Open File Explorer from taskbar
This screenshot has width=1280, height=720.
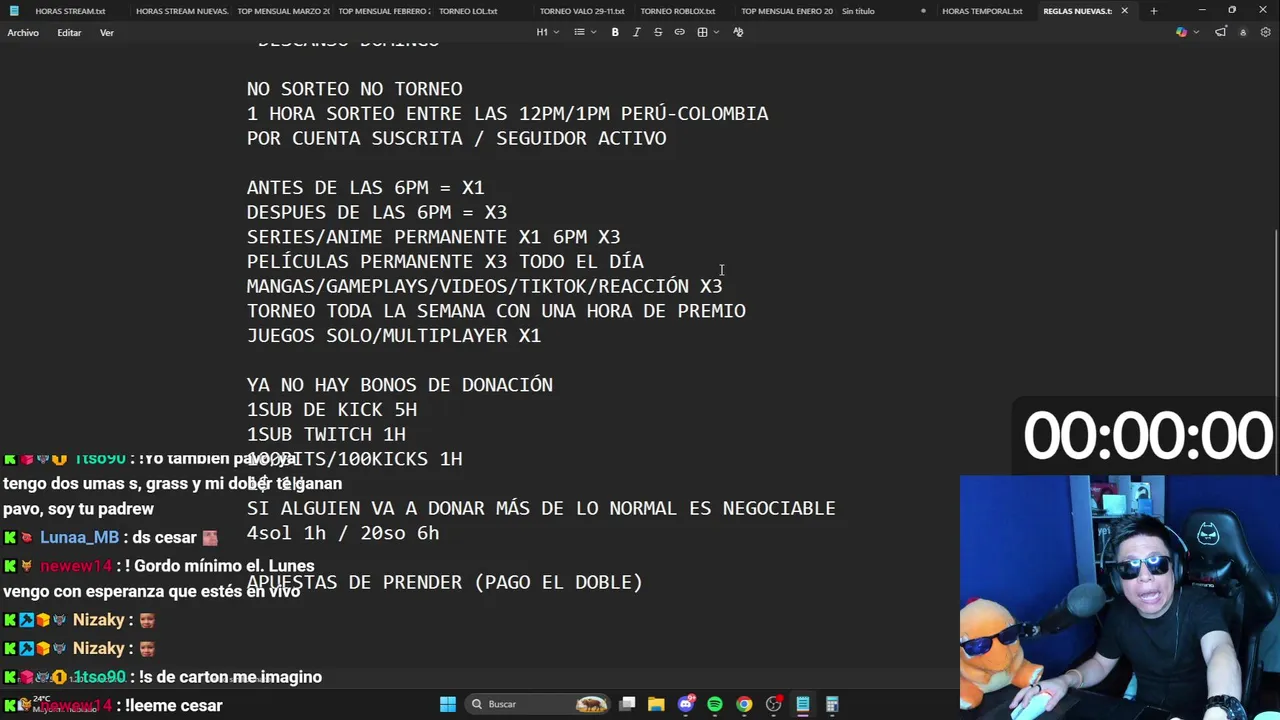(x=656, y=704)
